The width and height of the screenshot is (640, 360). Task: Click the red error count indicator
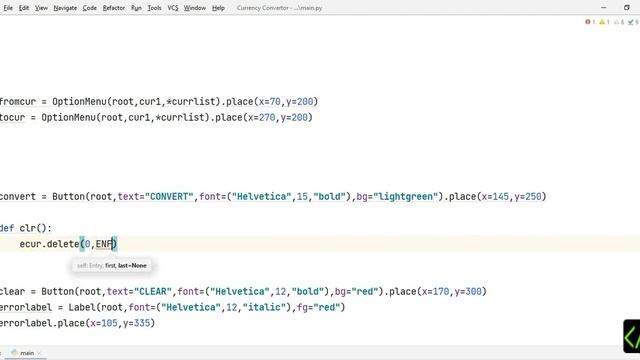(x=590, y=22)
